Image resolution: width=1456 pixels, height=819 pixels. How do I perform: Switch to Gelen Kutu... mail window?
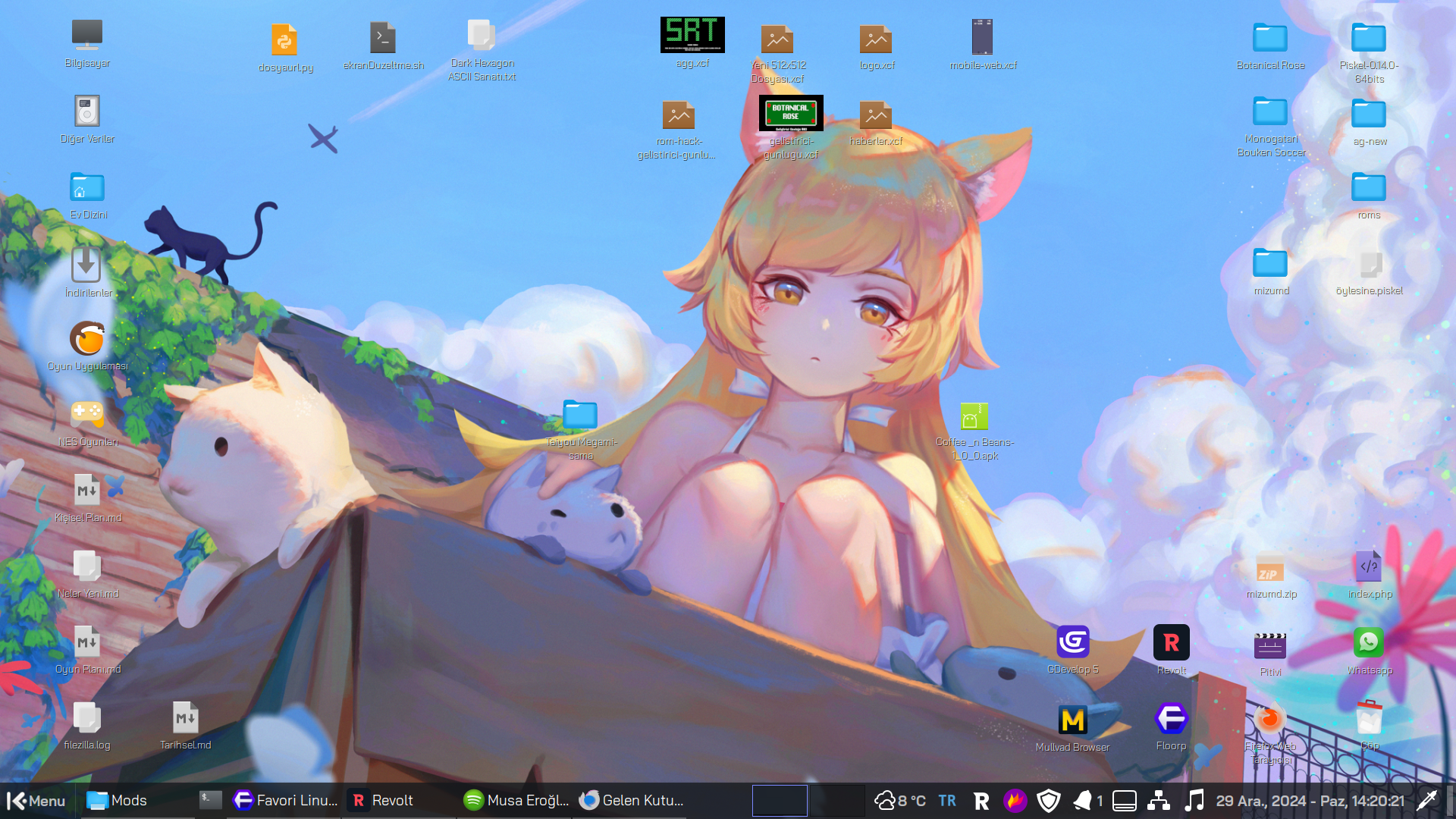[631, 801]
